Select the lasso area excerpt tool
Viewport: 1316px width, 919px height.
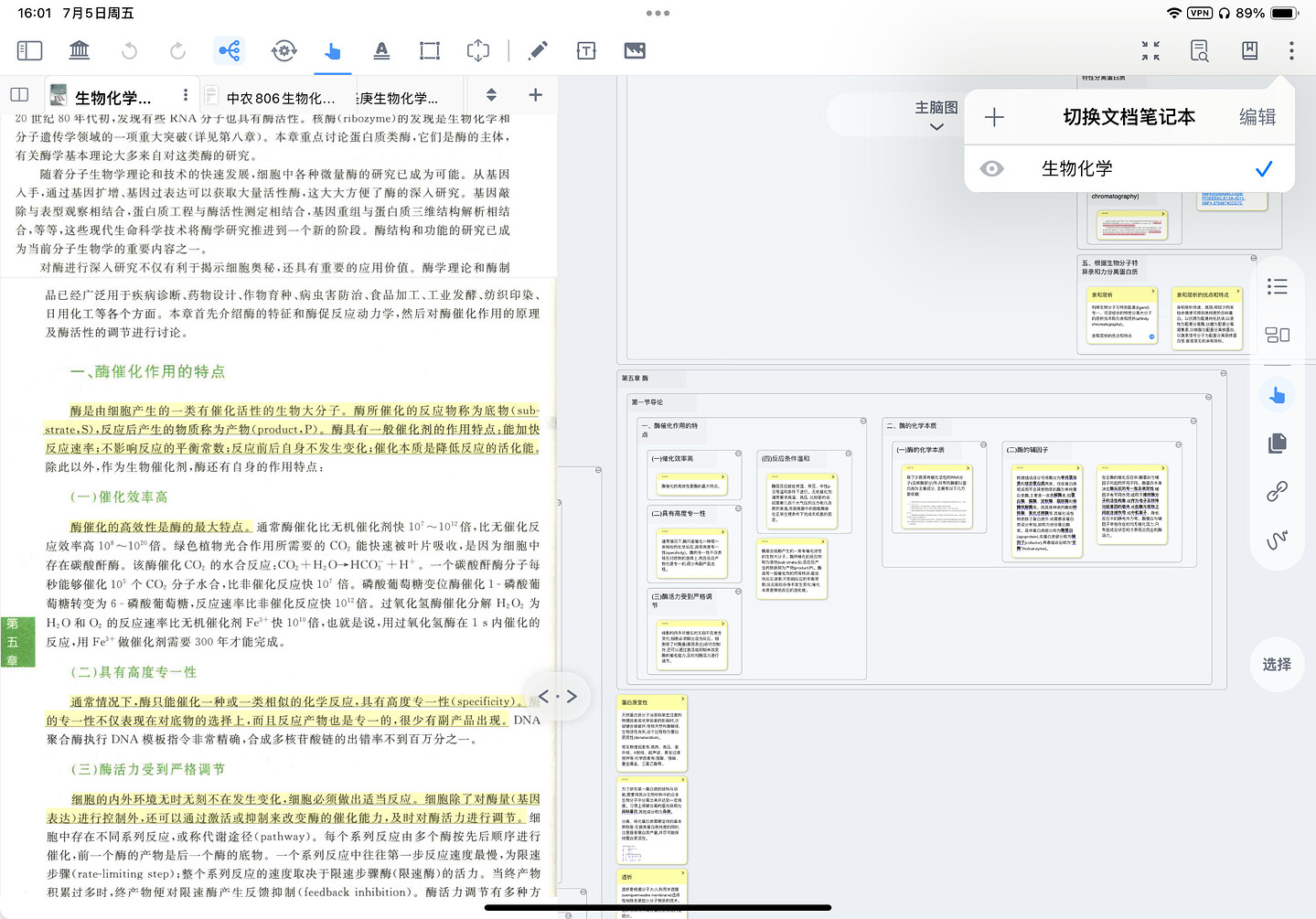(x=478, y=50)
